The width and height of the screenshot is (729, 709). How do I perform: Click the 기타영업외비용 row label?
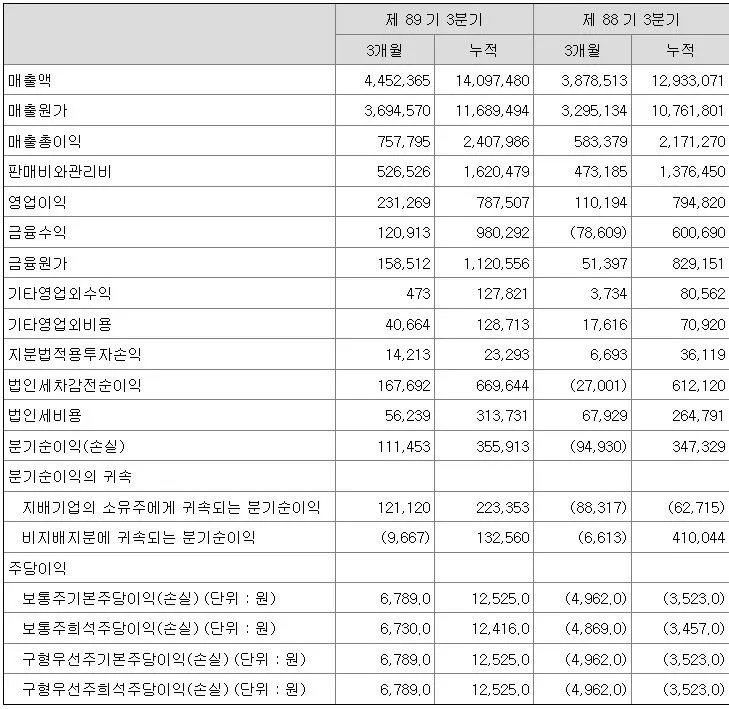[x=60, y=324]
